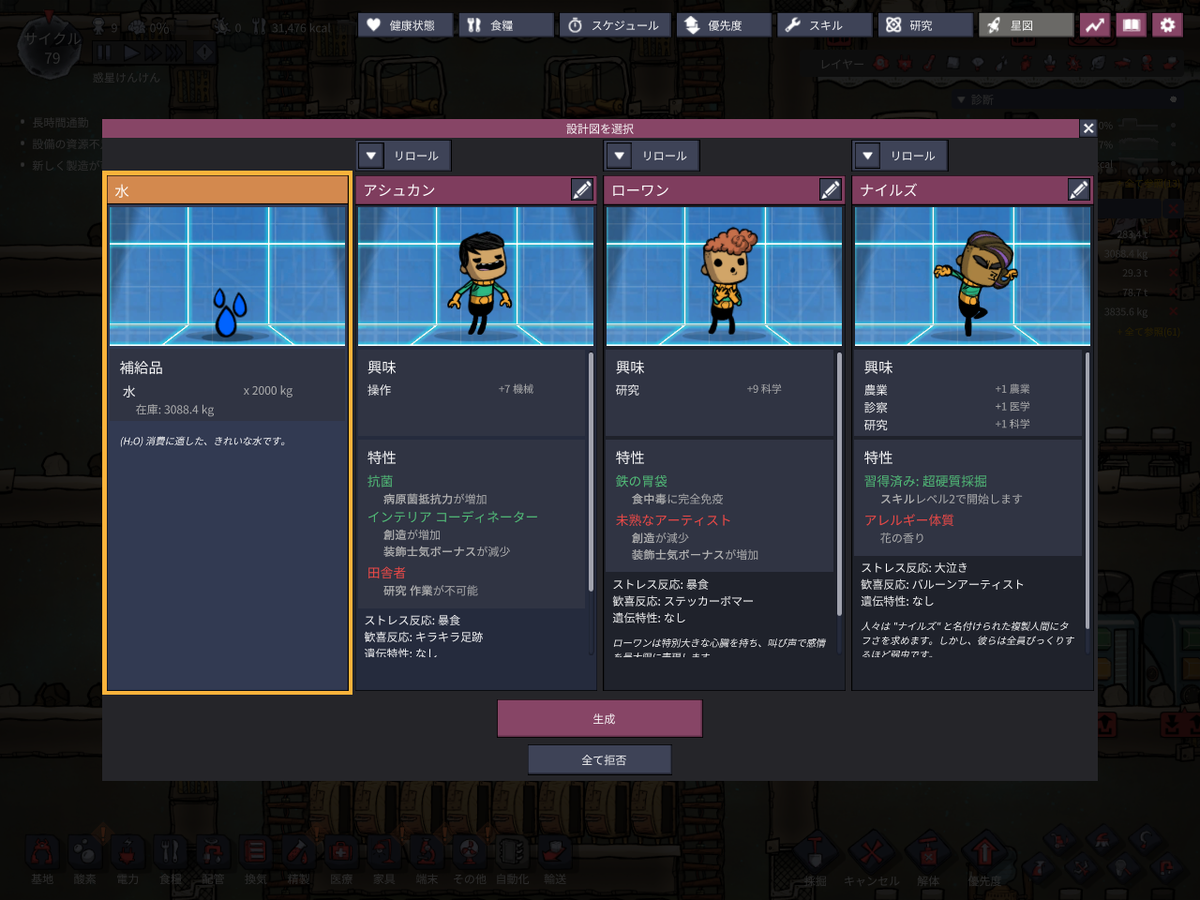Click リロール reroll for アシュカン
This screenshot has width=1200, height=900.
[x=416, y=156]
